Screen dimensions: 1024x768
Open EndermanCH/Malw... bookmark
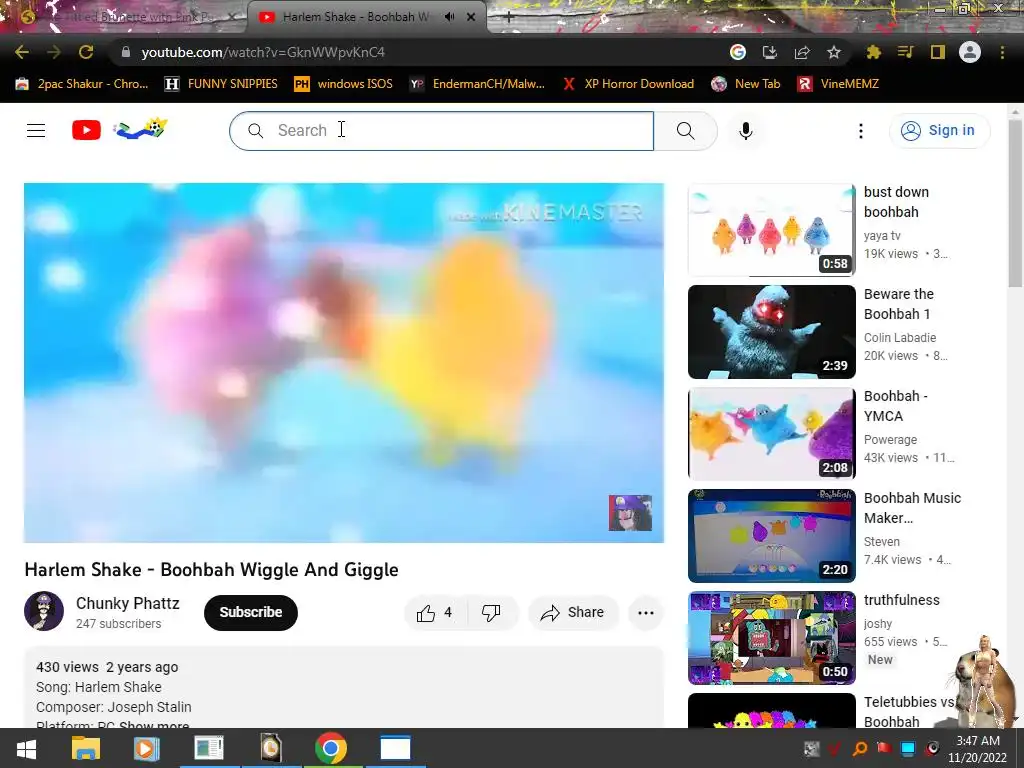[477, 84]
